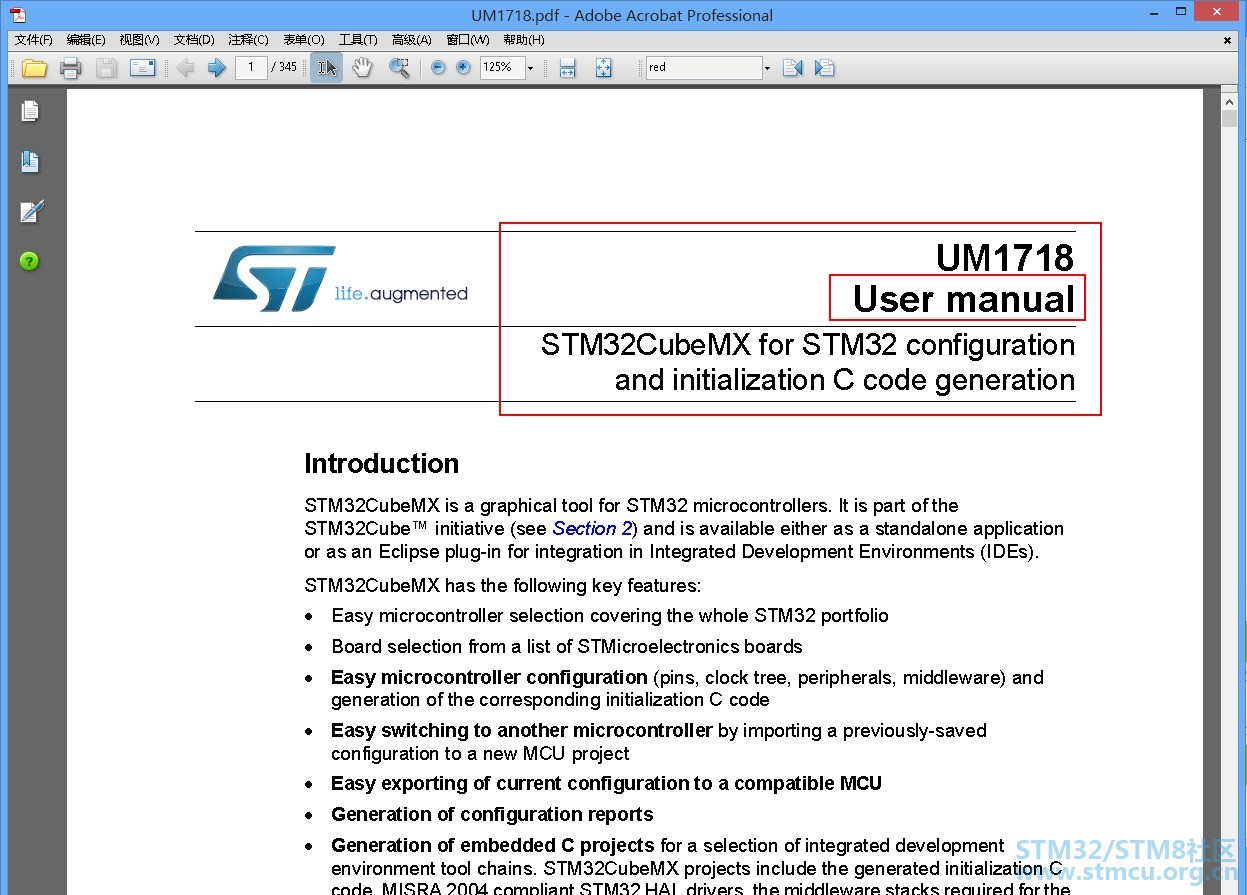Click the 'Generation of configuration reports' bullet

492,815
